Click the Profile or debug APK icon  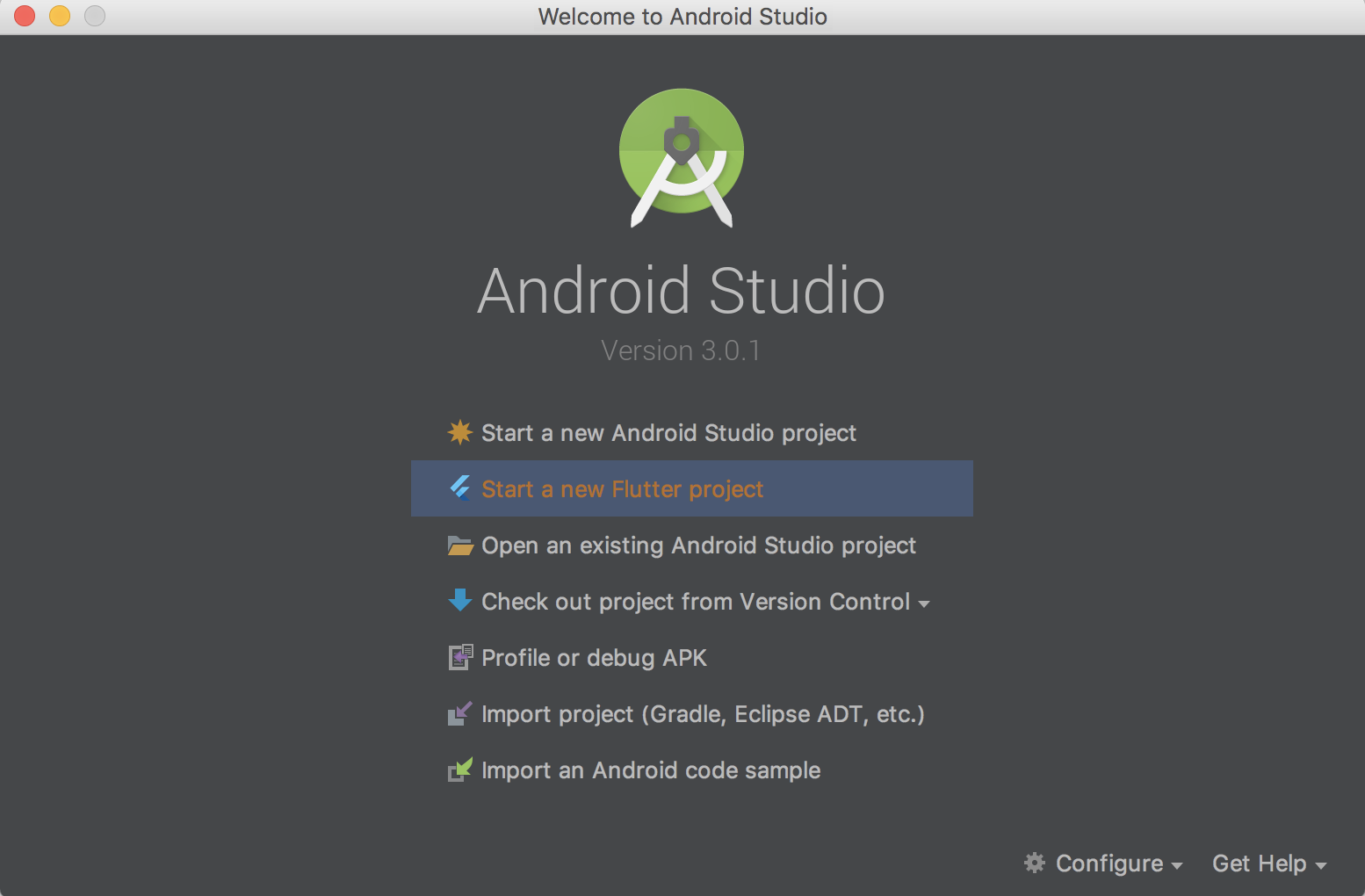click(x=460, y=657)
